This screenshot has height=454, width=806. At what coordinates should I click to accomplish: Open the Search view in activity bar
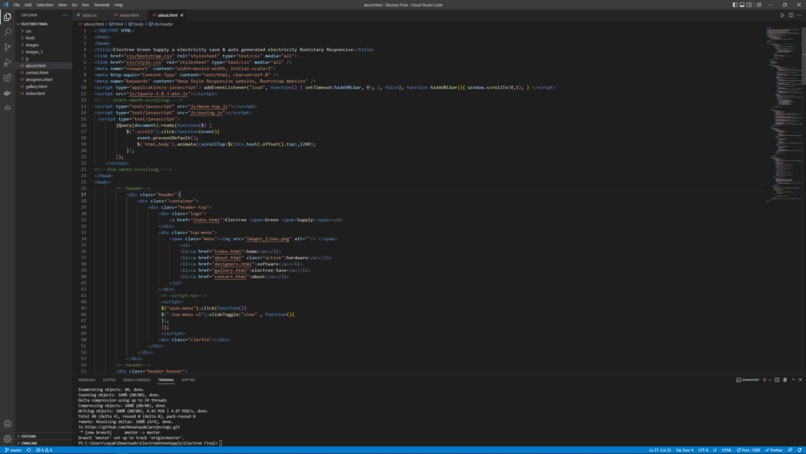point(7,32)
